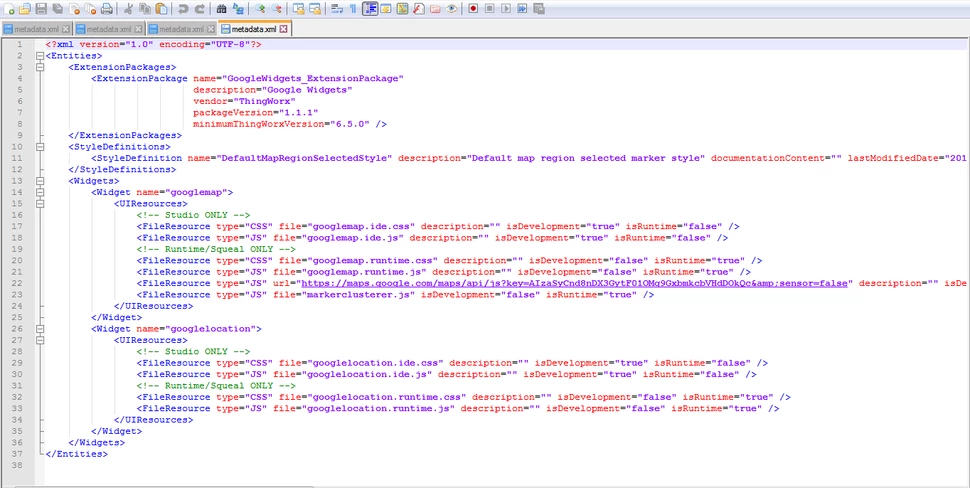Close the first metadata.xml tab
970x488 pixels.
[66, 29]
